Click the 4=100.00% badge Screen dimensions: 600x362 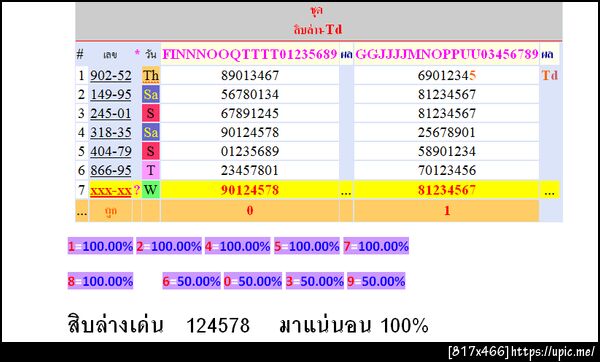[x=237, y=246]
